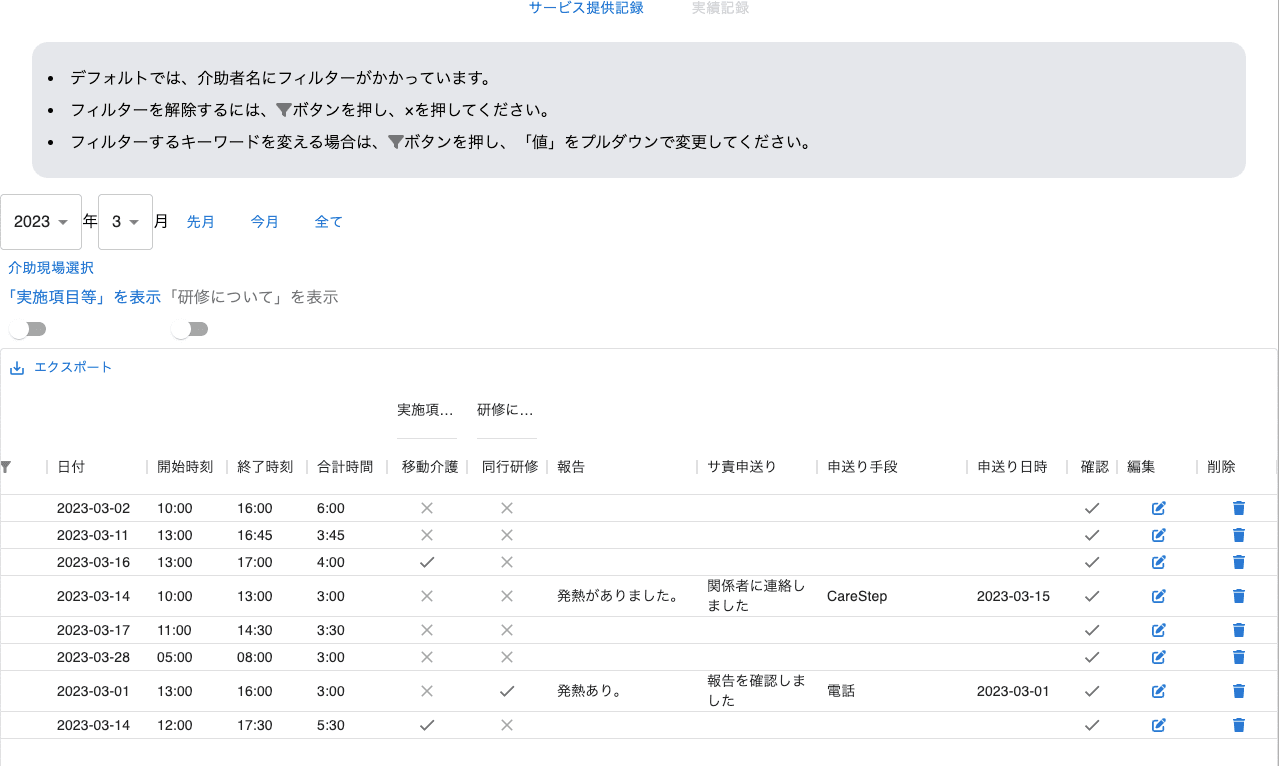Switch to the 実績記録 tab
Screen dimensions: 1279x766
[720, 8]
